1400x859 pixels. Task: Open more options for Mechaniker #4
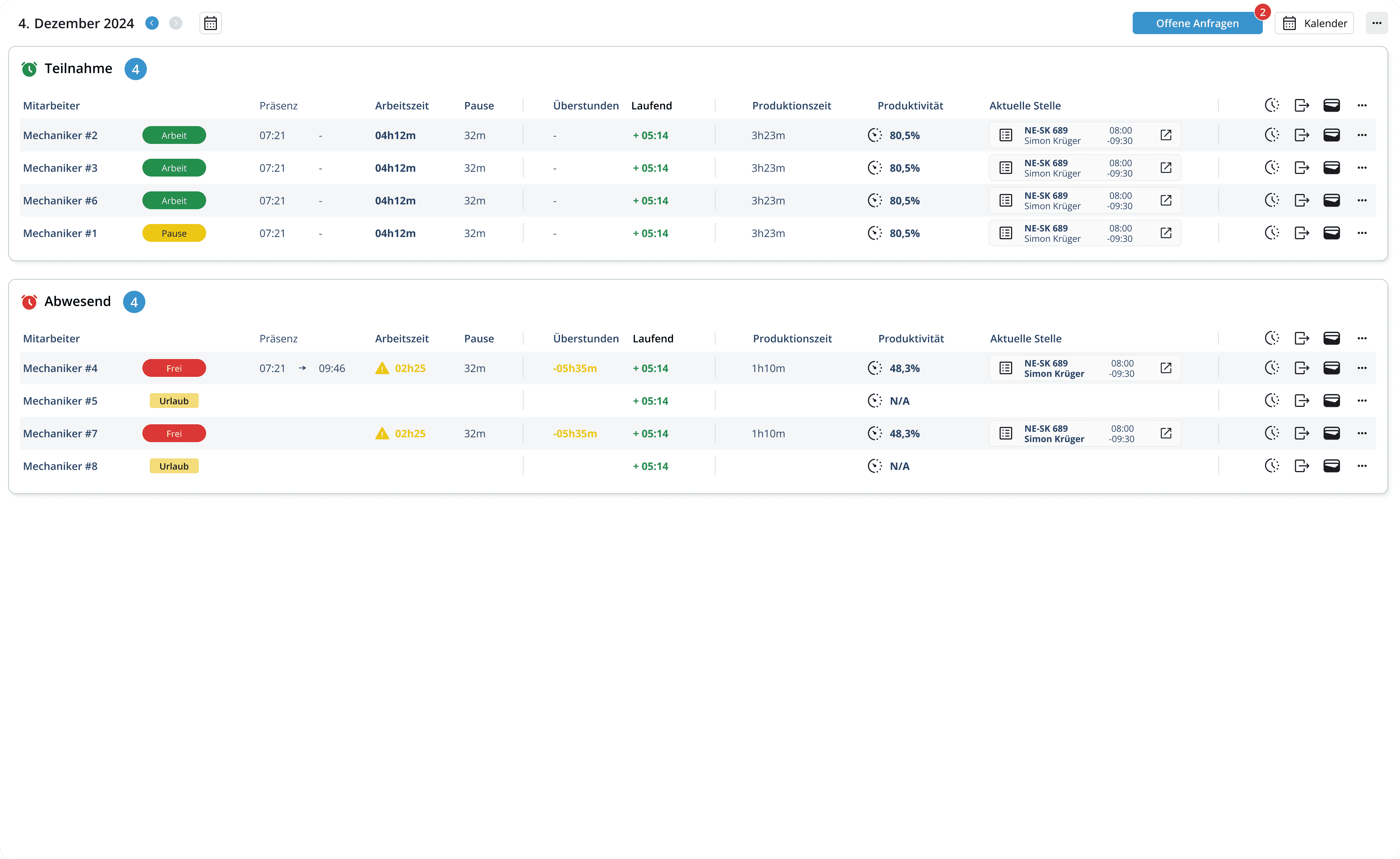[x=1361, y=368]
